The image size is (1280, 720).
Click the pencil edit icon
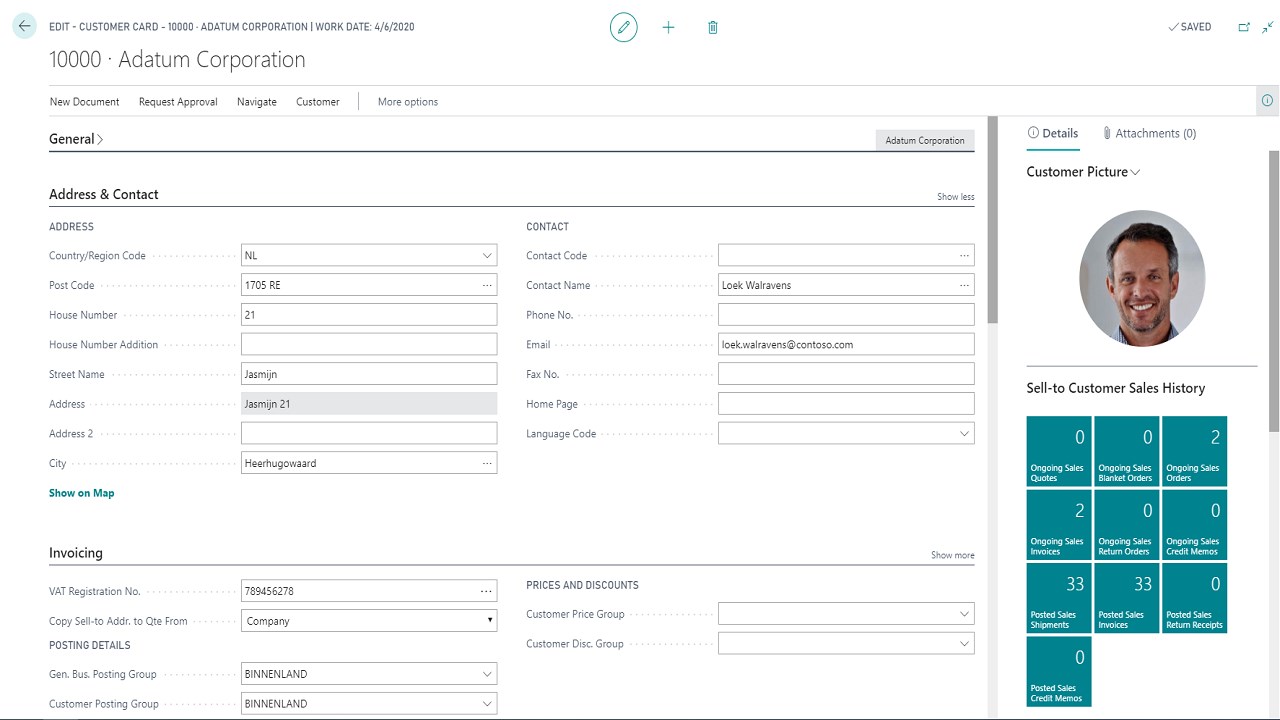pyautogui.click(x=624, y=27)
